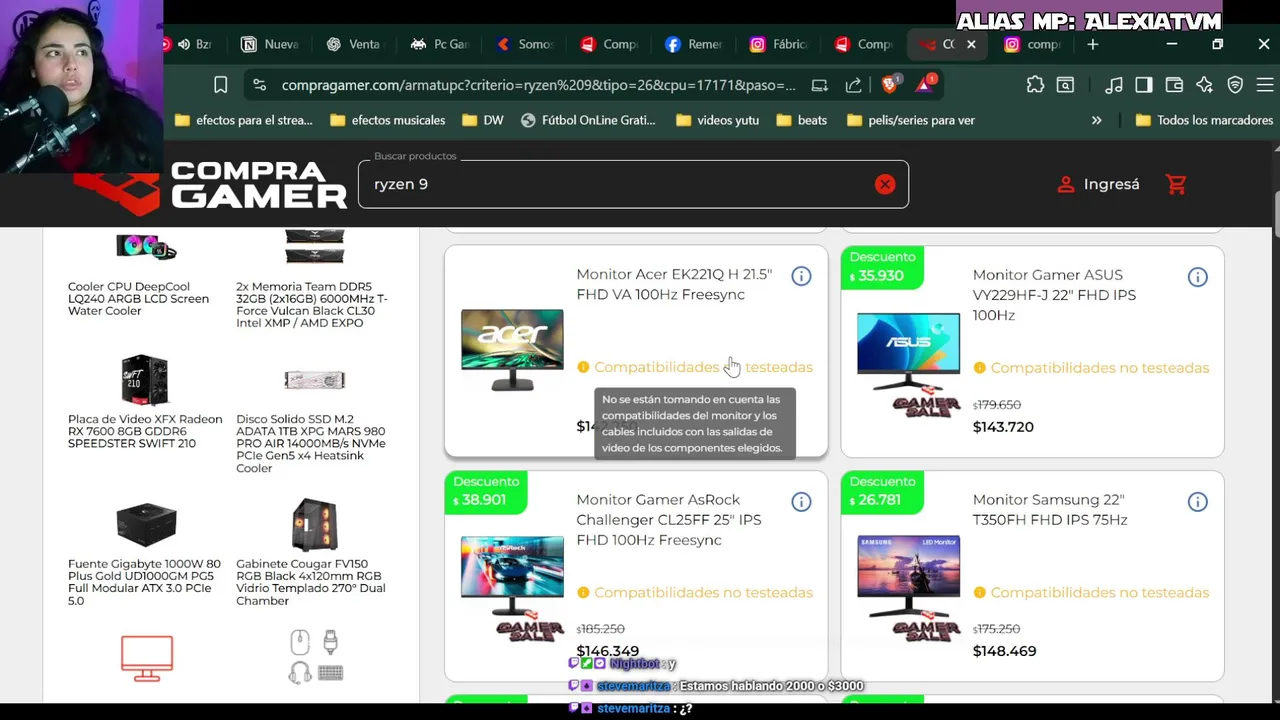The height and width of the screenshot is (720, 1280).
Task: Click the Compra Gamer logo
Action: 210,186
